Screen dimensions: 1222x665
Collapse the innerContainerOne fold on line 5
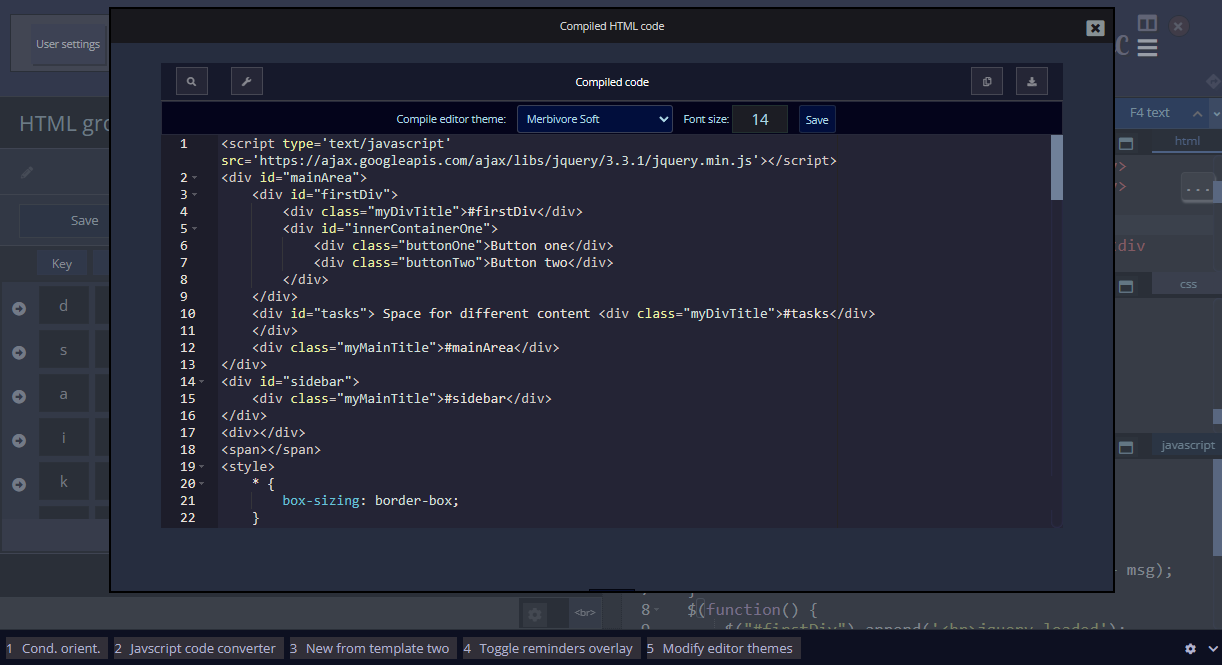[x=195, y=229]
